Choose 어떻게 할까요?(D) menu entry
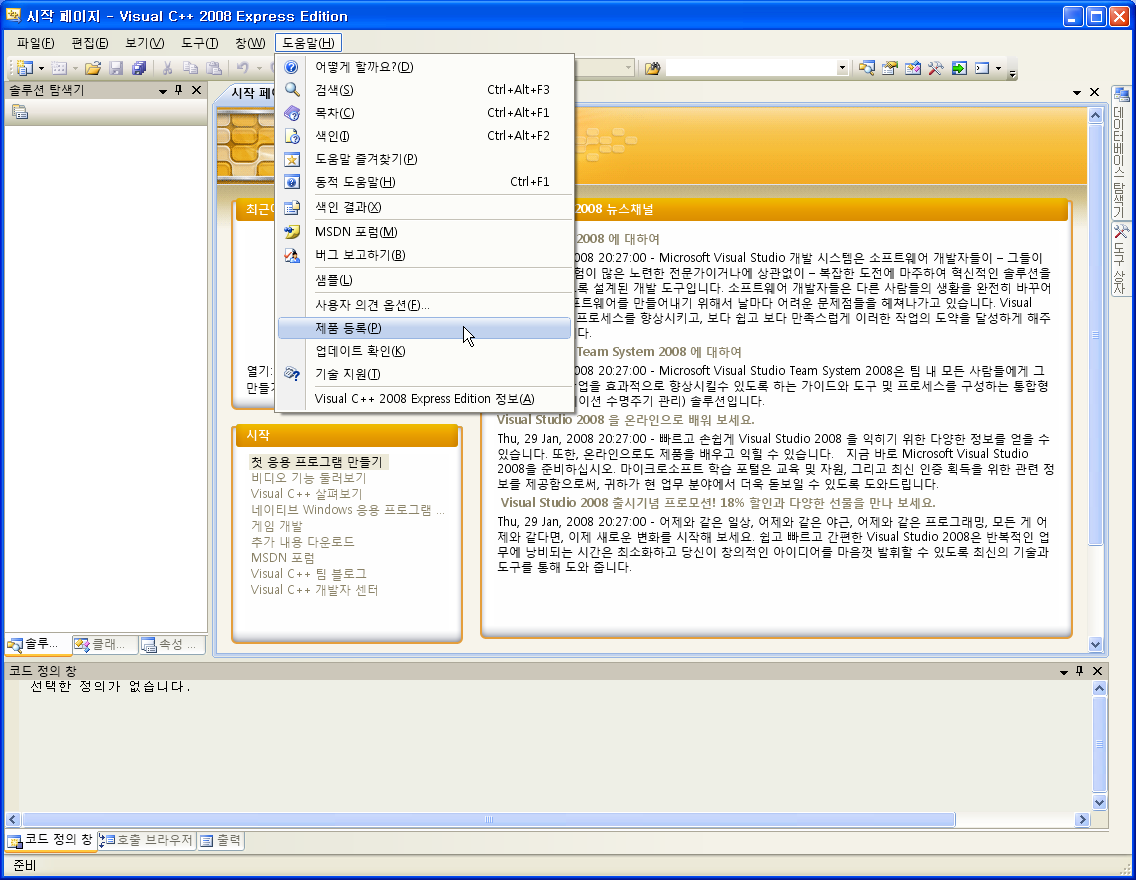Viewport: 1136px width, 880px height. 424,67
